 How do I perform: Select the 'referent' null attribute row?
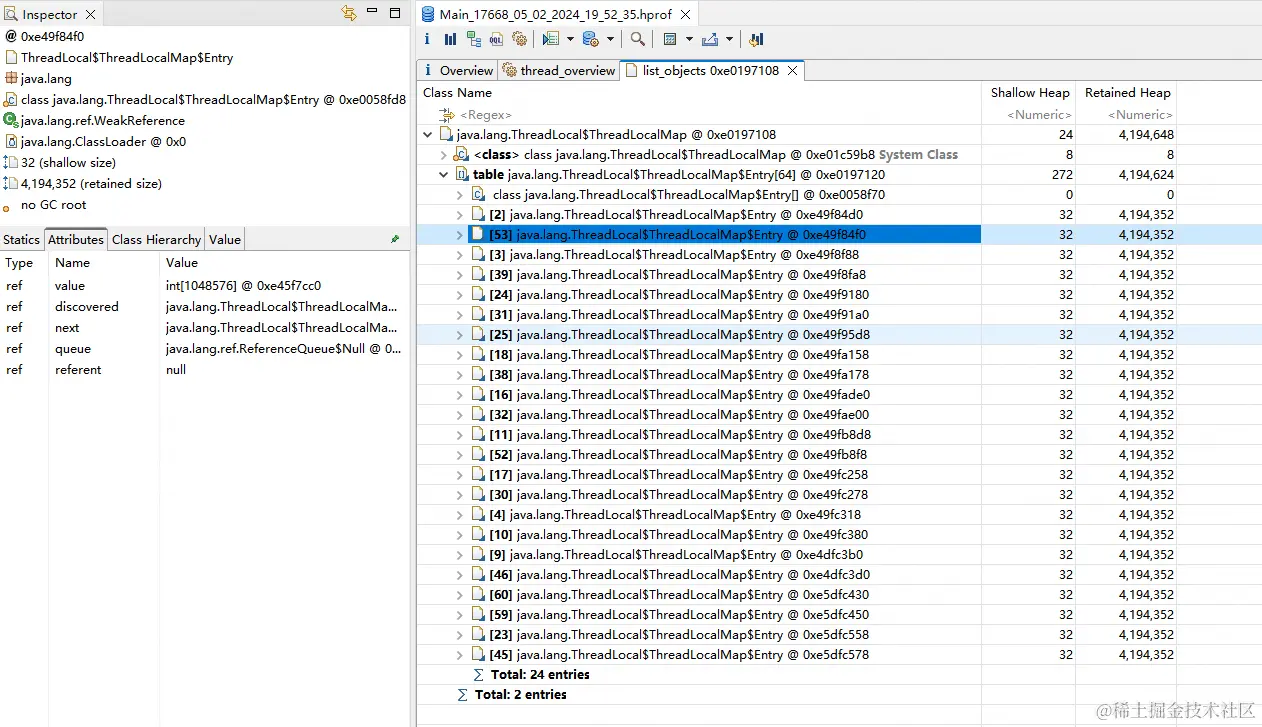point(204,369)
